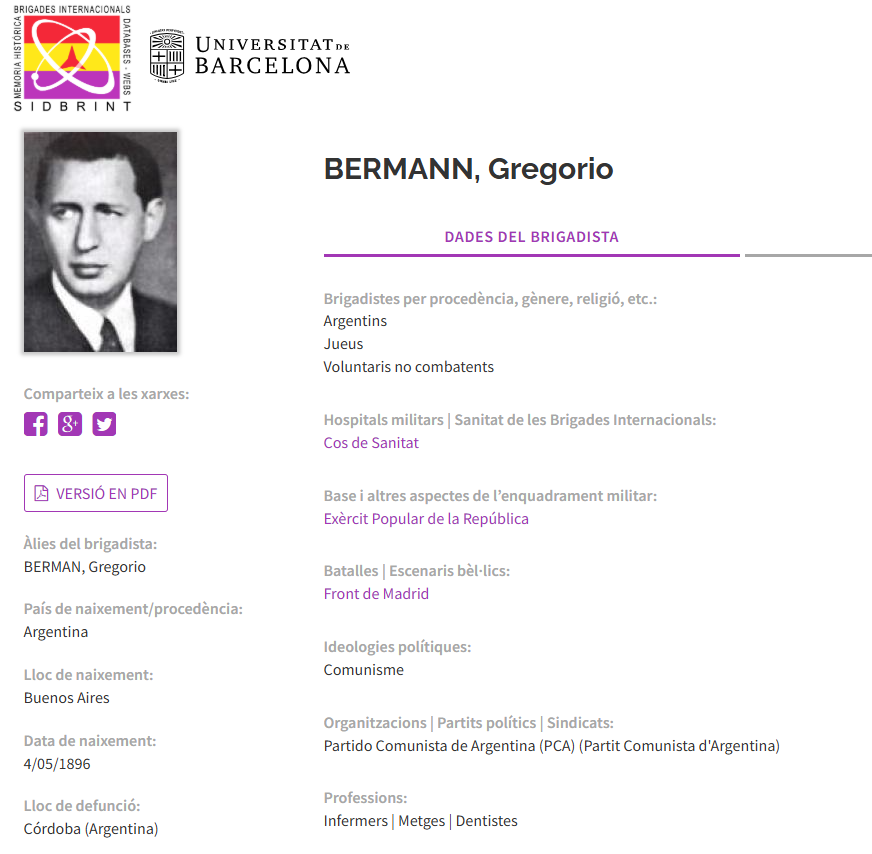This screenshot has height=854, width=872.
Task: Click the Argentins category text
Action: tap(355, 321)
